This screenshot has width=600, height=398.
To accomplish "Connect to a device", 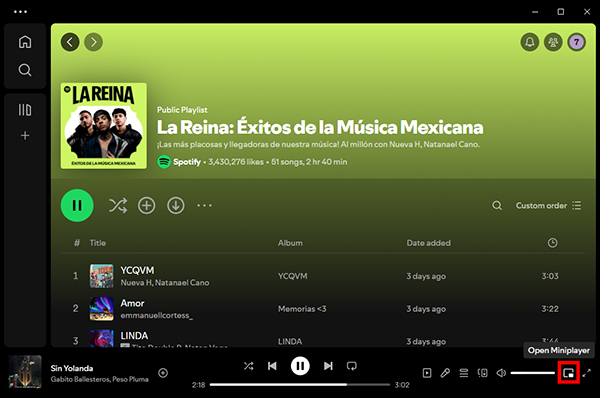I will (x=483, y=373).
